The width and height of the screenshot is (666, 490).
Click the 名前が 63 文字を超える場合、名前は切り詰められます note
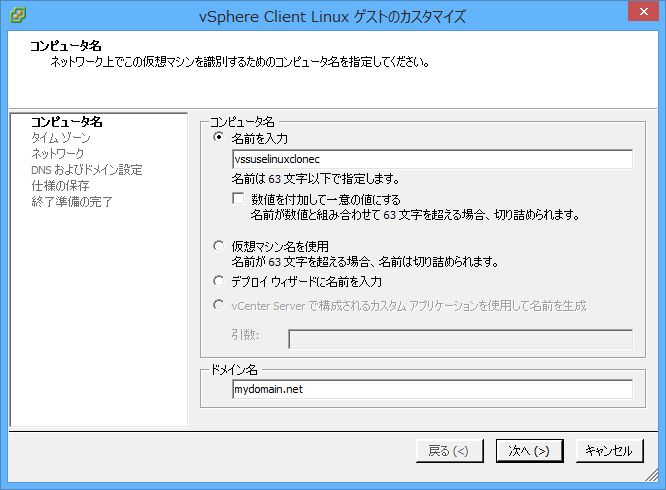pyautogui.click(x=365, y=262)
